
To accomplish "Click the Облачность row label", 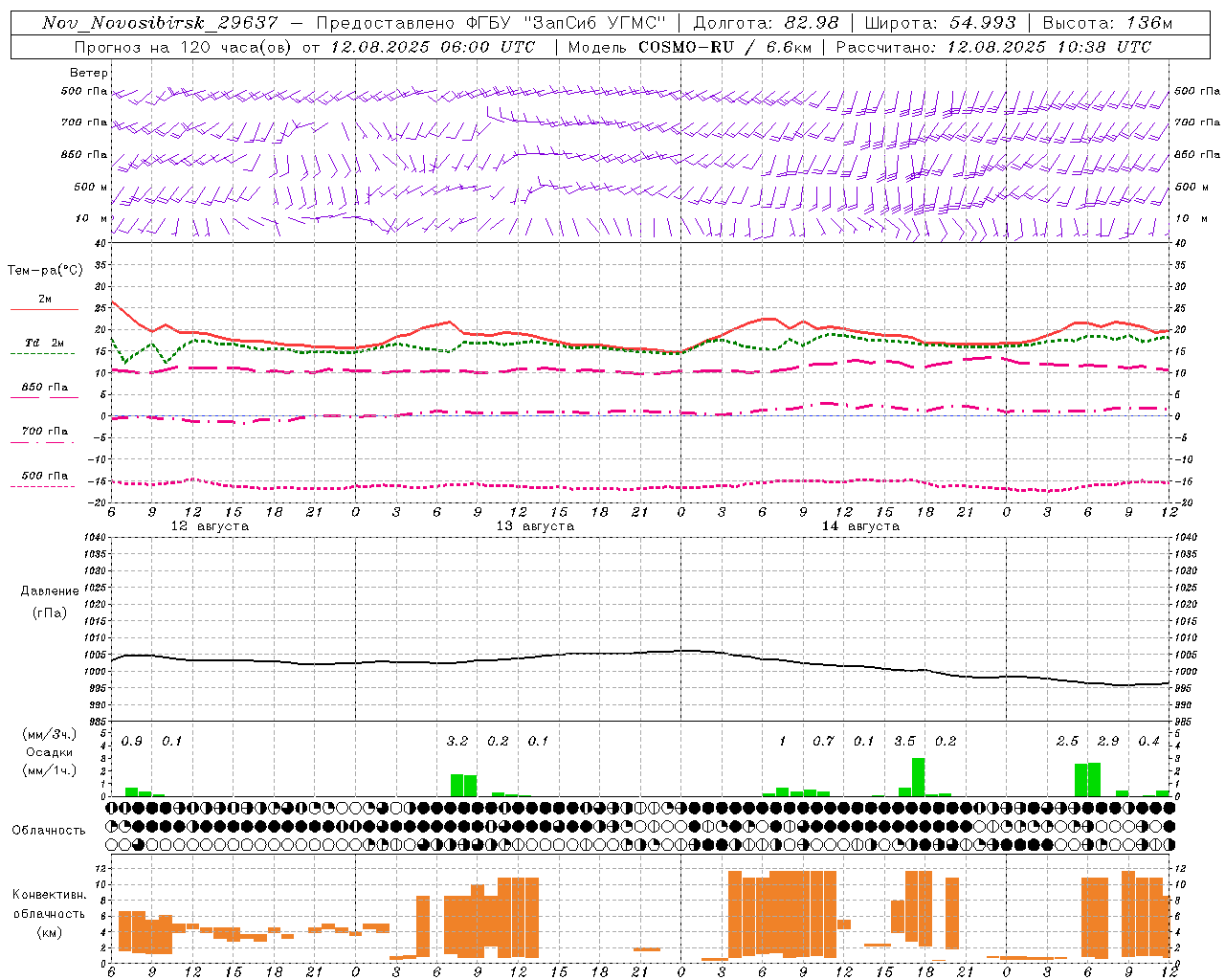I will coord(49,831).
